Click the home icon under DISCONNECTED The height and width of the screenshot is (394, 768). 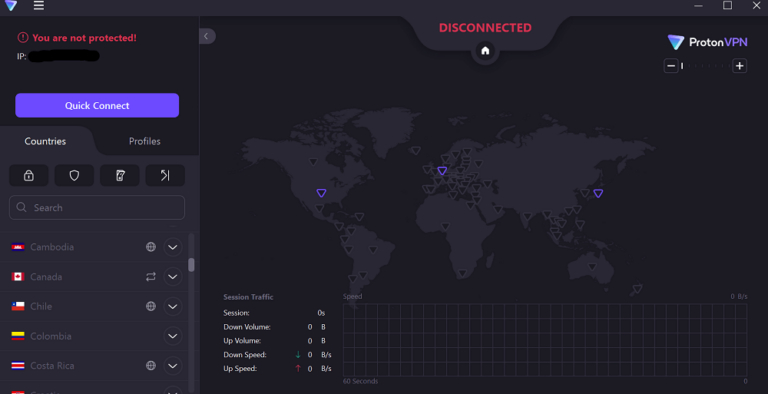[x=485, y=51]
